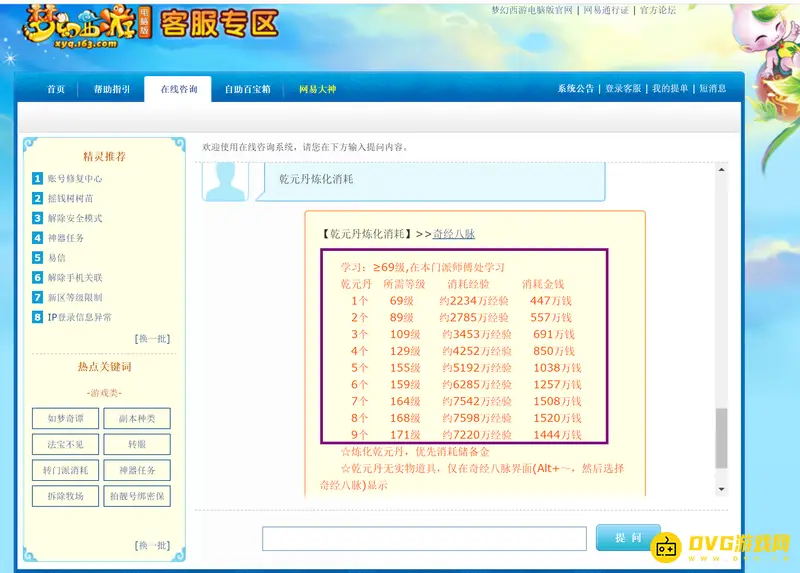Click the 约6285万经验 cell

pos(477,385)
